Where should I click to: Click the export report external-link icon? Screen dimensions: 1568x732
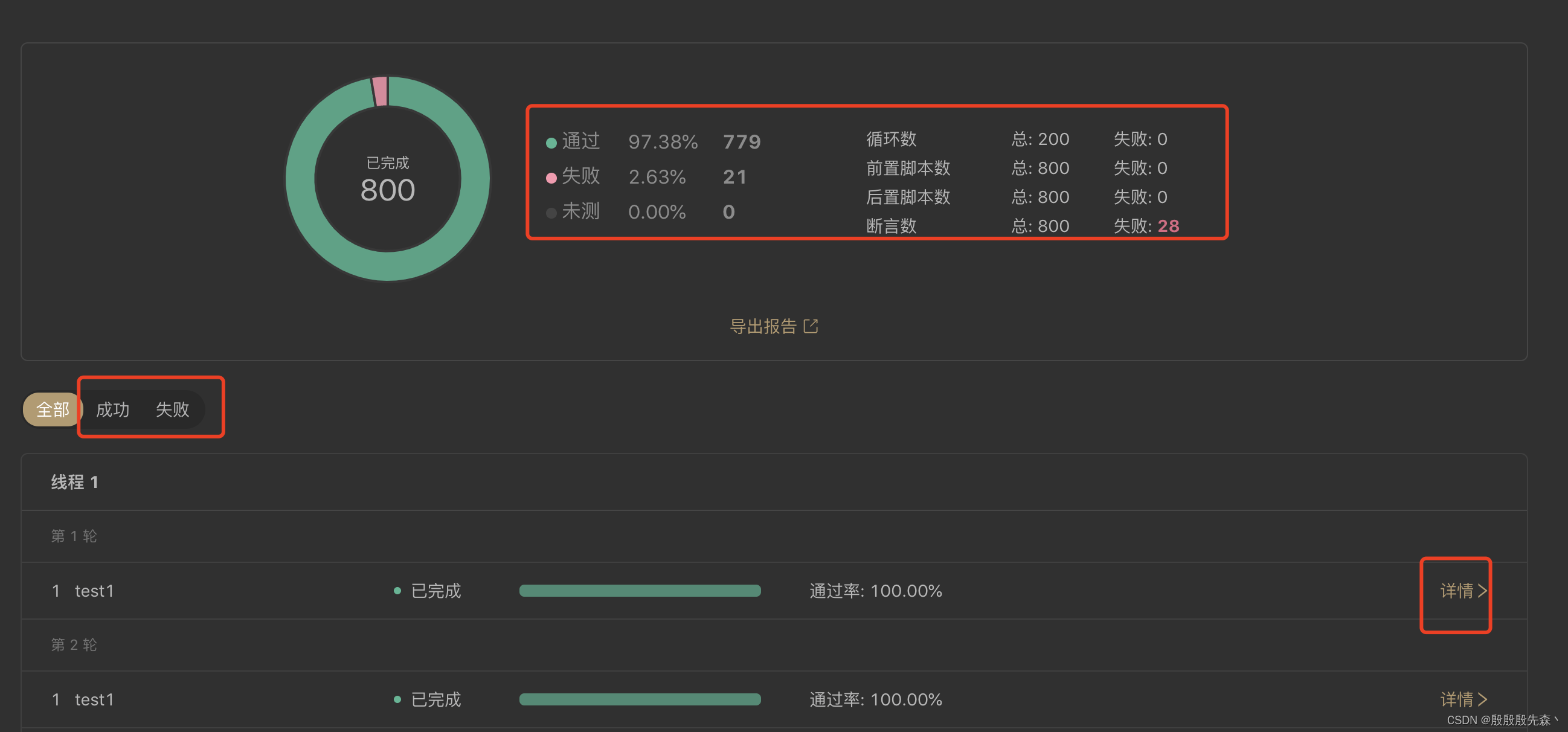pos(811,326)
